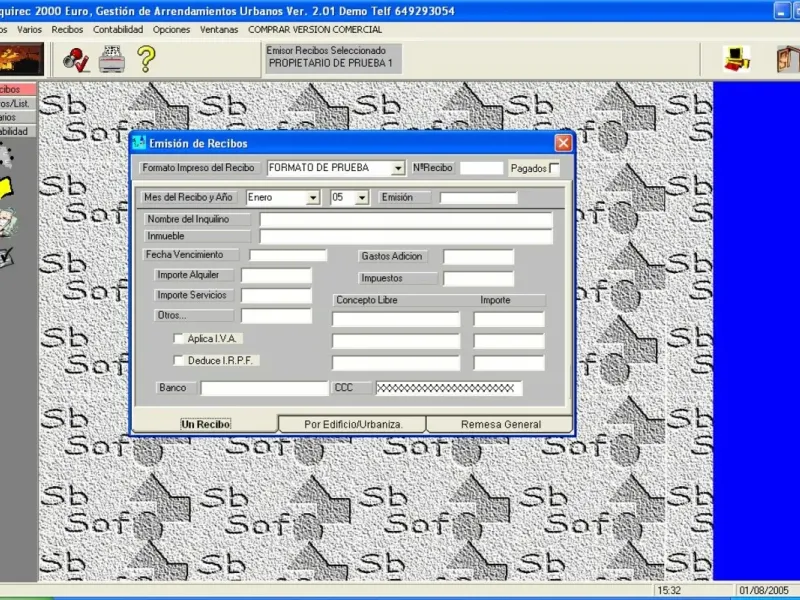This screenshot has width=800, height=600.
Task: Click the first Concepto Libre text field
Action: pyautogui.click(x=396, y=319)
